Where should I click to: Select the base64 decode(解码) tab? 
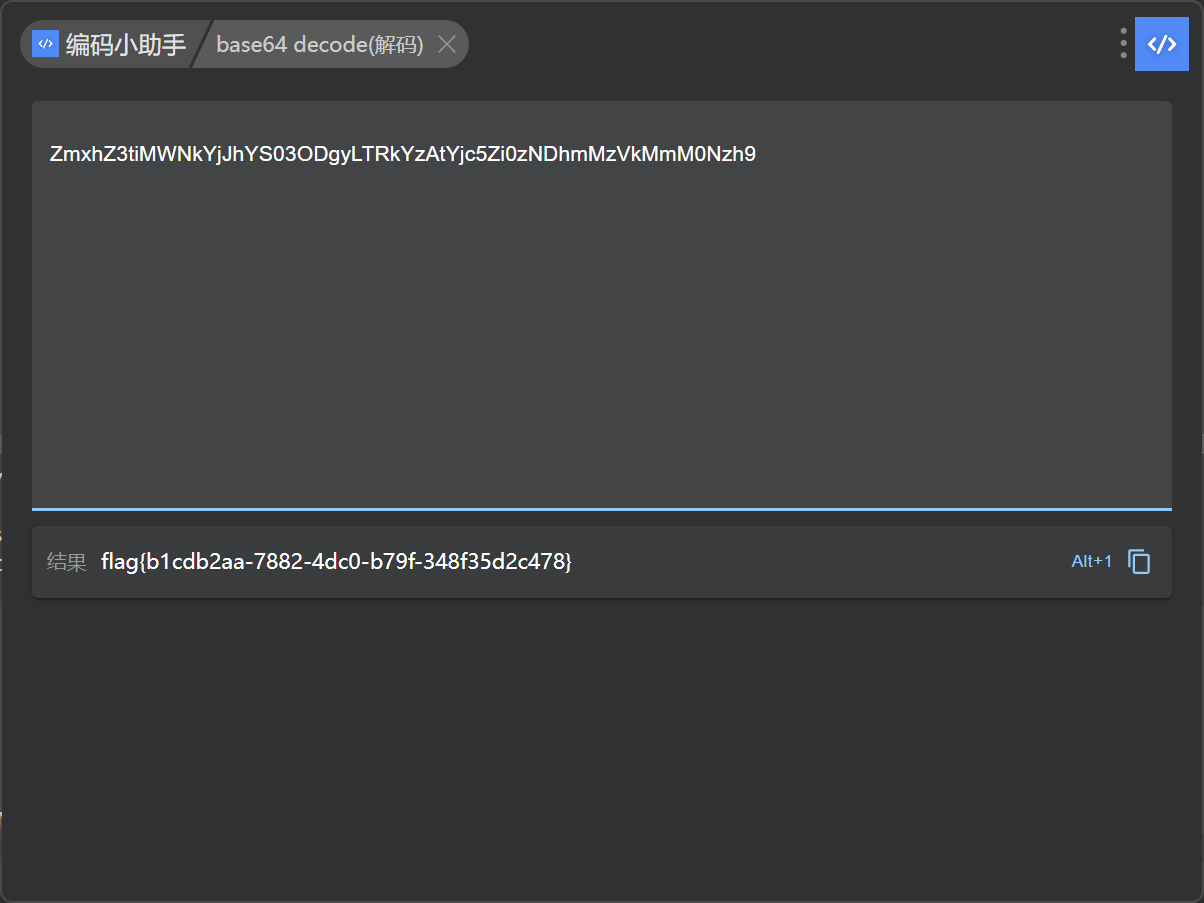pyautogui.click(x=319, y=45)
